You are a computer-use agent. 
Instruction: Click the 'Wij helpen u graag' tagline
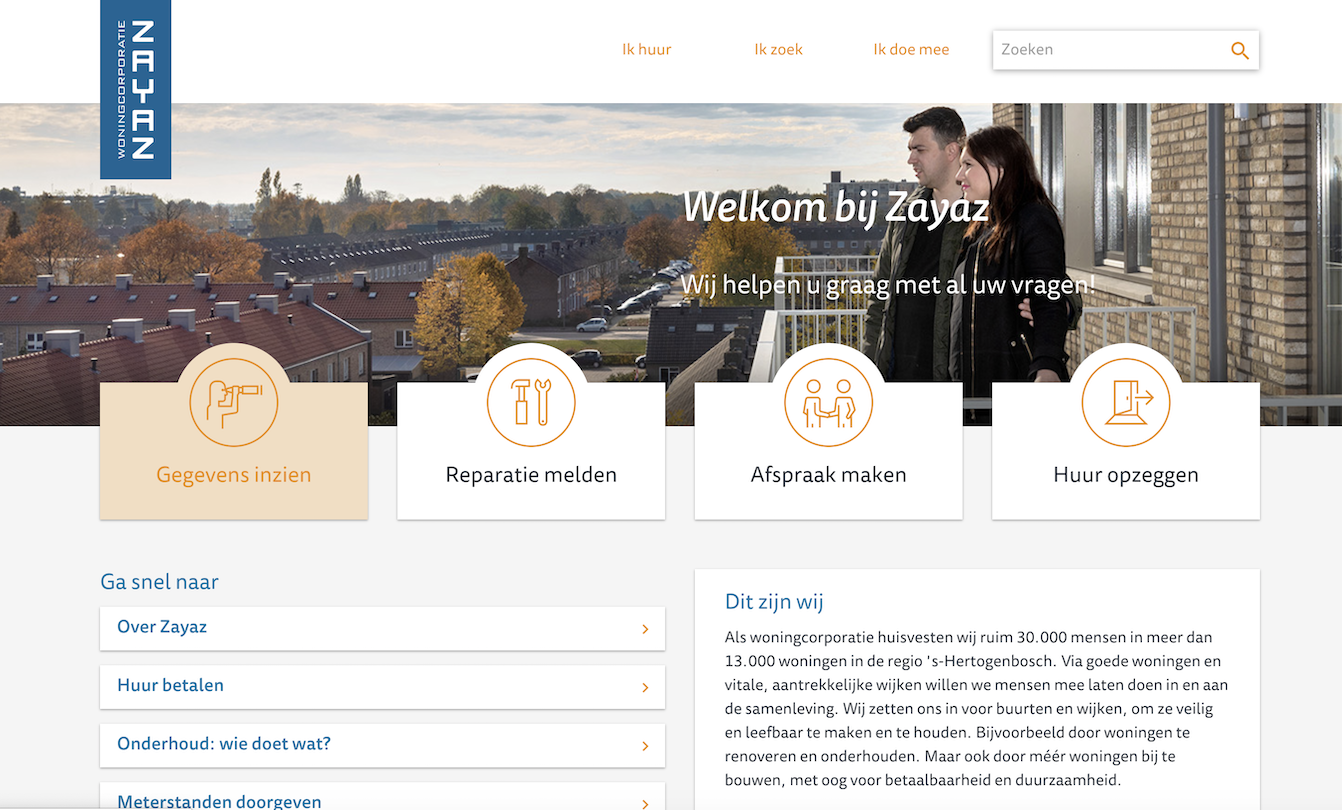889,285
